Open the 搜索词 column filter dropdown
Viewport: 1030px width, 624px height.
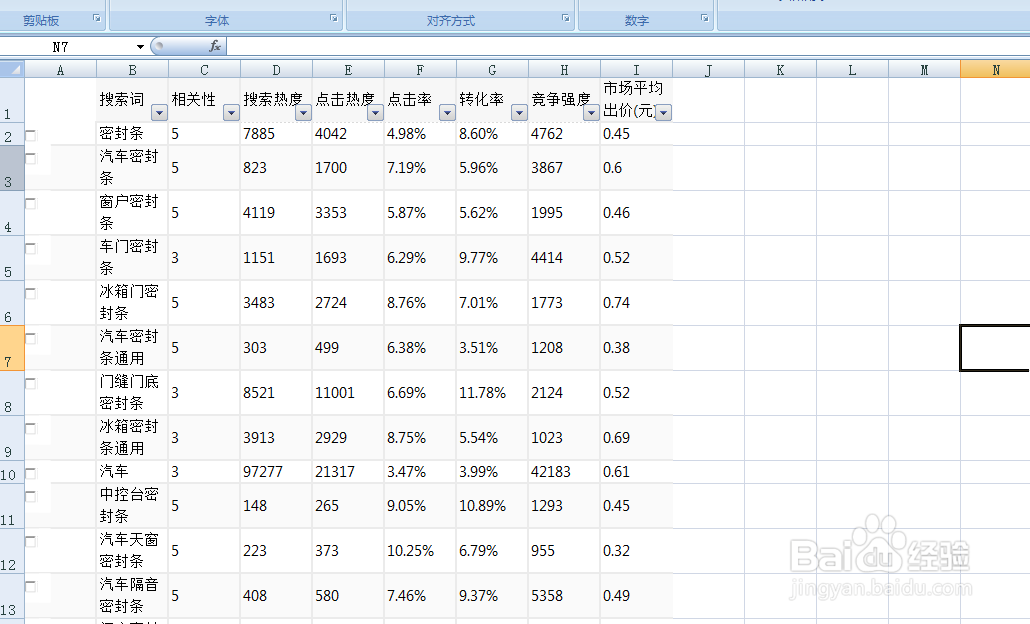(159, 113)
